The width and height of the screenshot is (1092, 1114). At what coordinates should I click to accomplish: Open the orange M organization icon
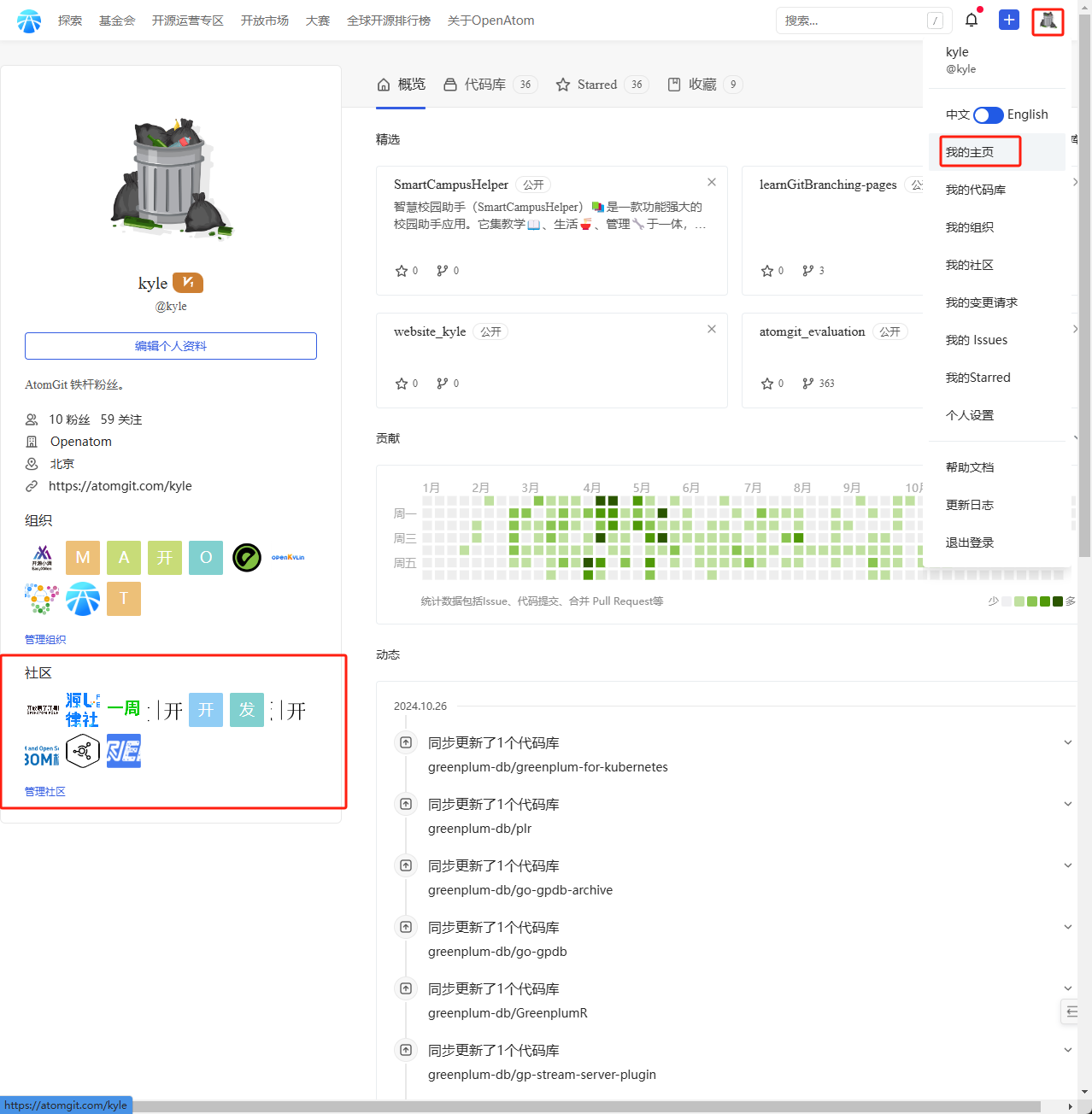[x=83, y=558]
